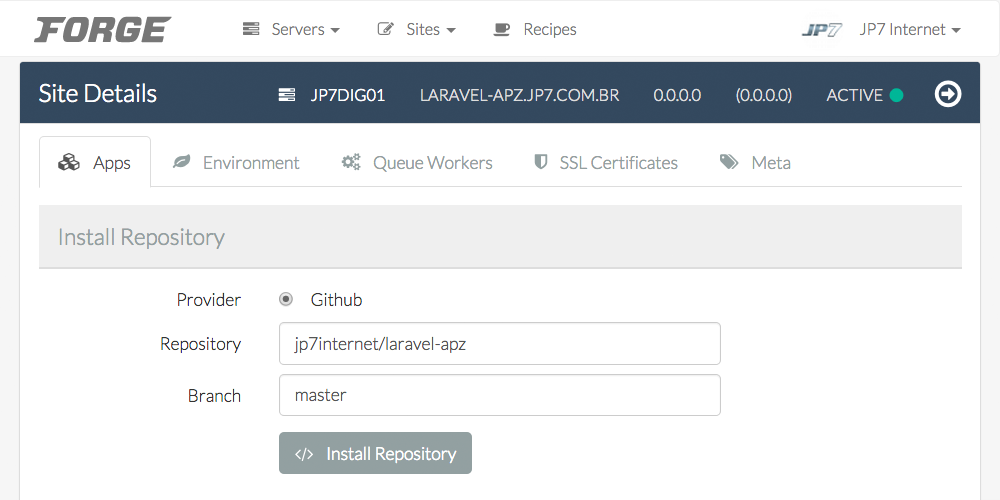Go to Recipes page
Viewport: 1000px width, 500px height.
pos(535,29)
